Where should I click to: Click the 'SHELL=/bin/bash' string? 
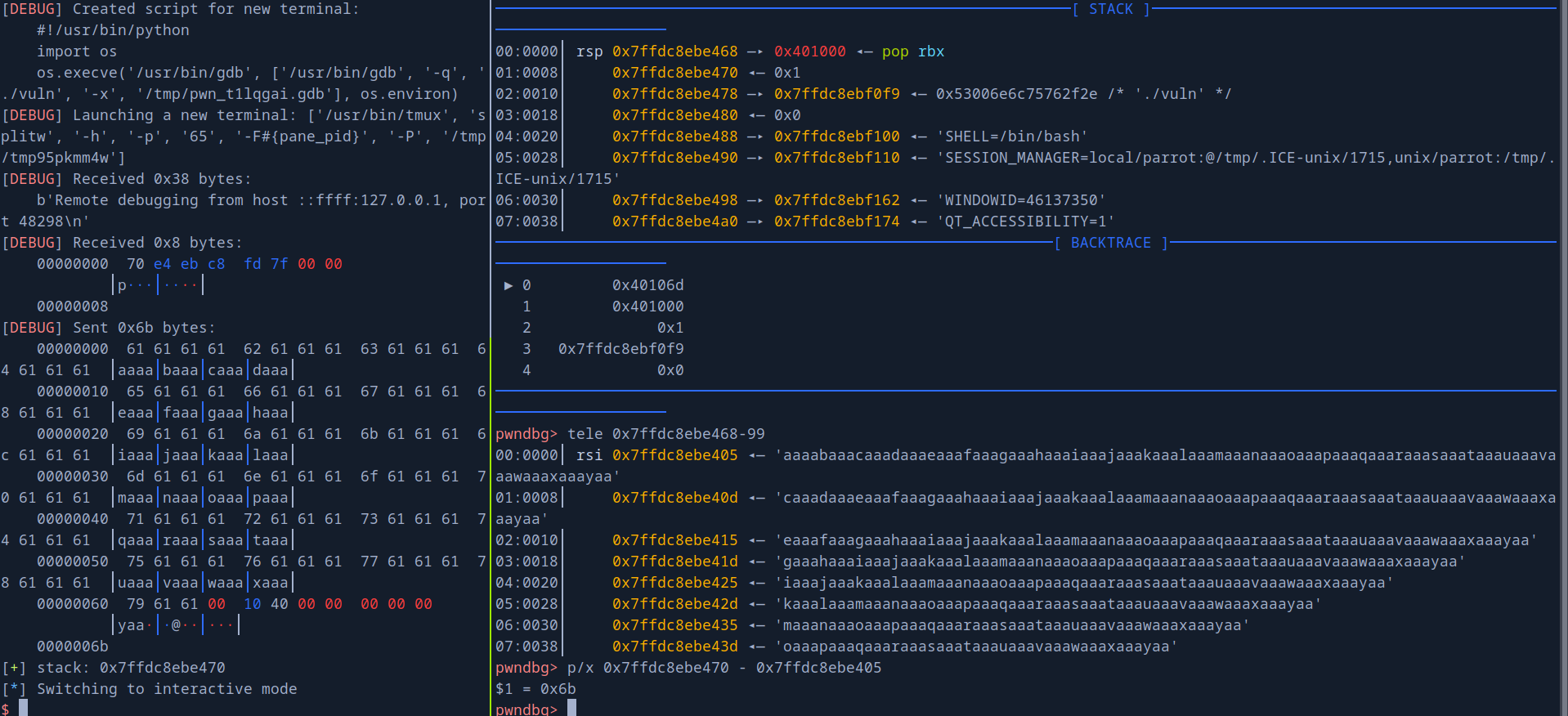1011,136
